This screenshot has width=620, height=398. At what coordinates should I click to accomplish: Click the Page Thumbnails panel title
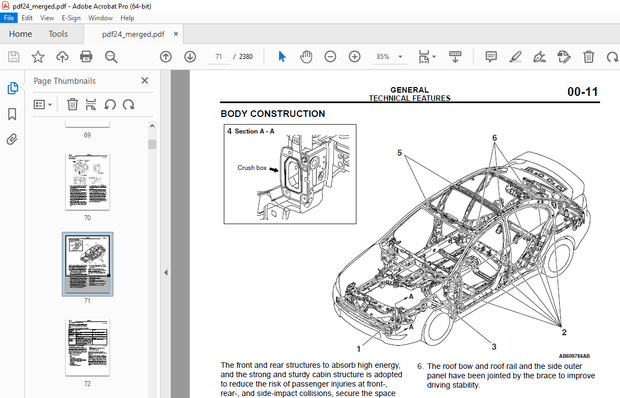pyautogui.click(x=64, y=81)
